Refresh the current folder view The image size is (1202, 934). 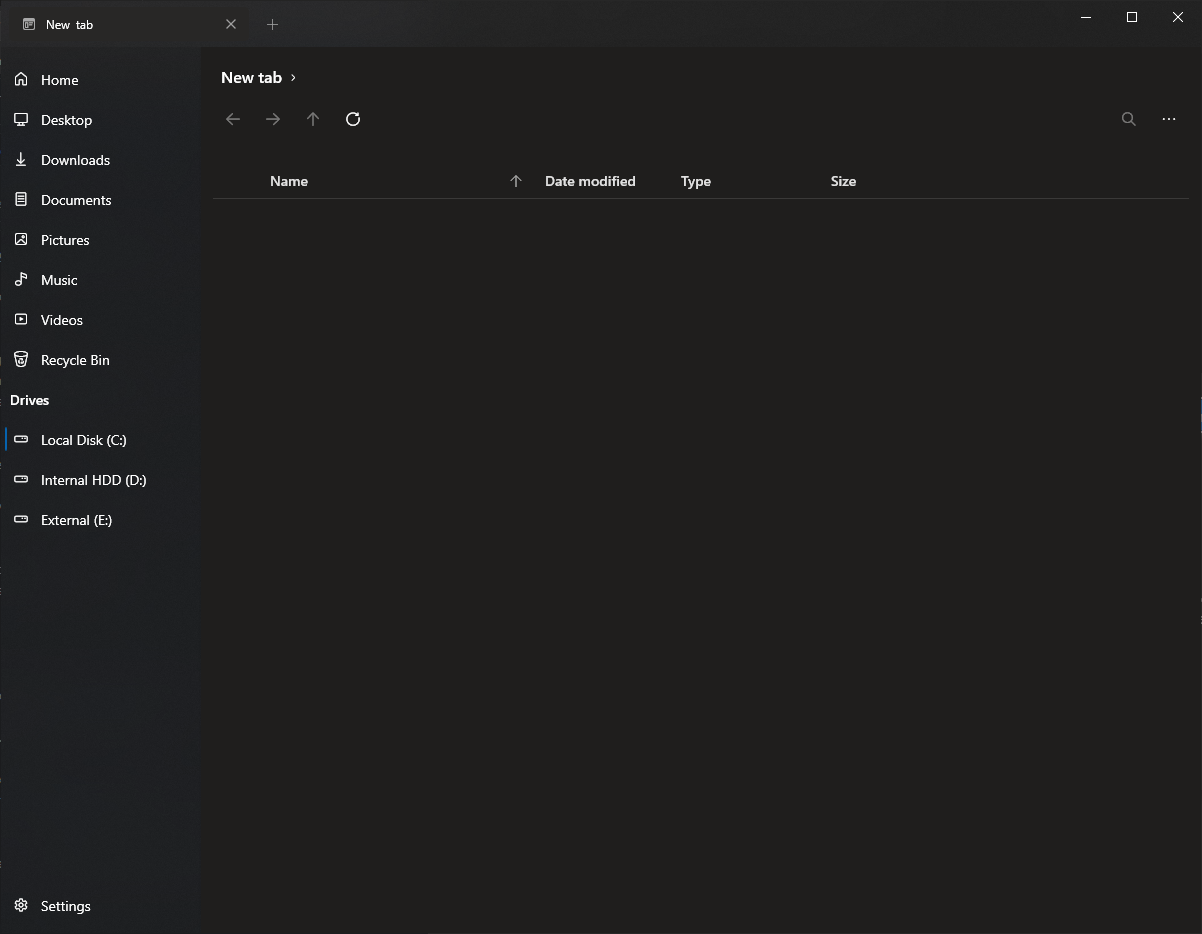pyautogui.click(x=353, y=119)
